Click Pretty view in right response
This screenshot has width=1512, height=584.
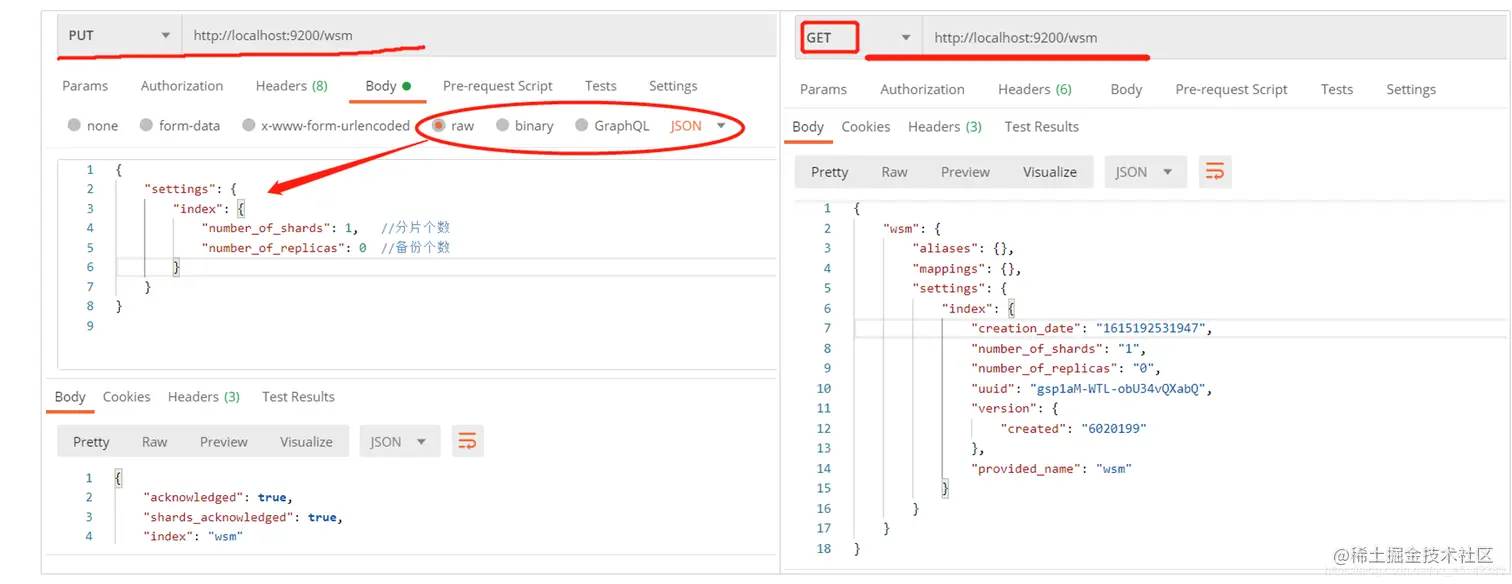[830, 172]
